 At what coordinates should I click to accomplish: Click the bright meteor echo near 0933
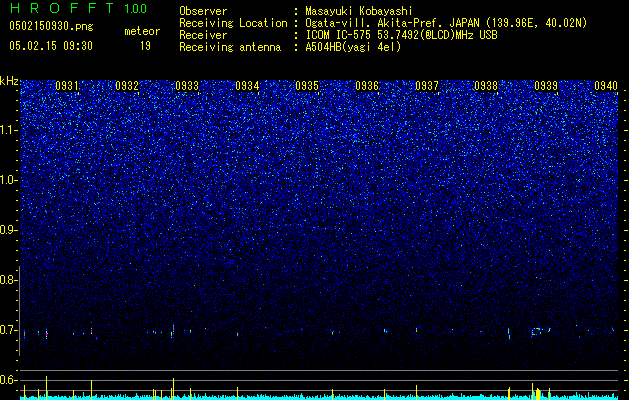173,331
